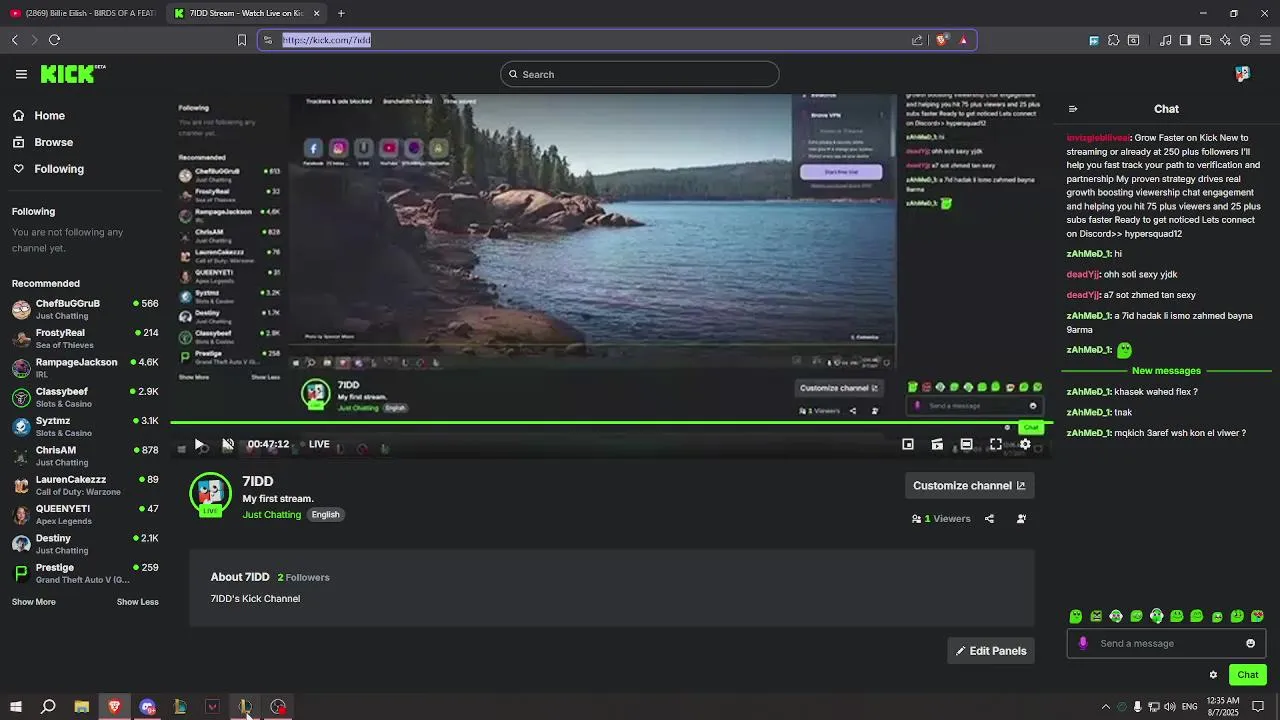Enter fullscreen video mode
This screenshot has height=720, width=1280.
point(996,444)
